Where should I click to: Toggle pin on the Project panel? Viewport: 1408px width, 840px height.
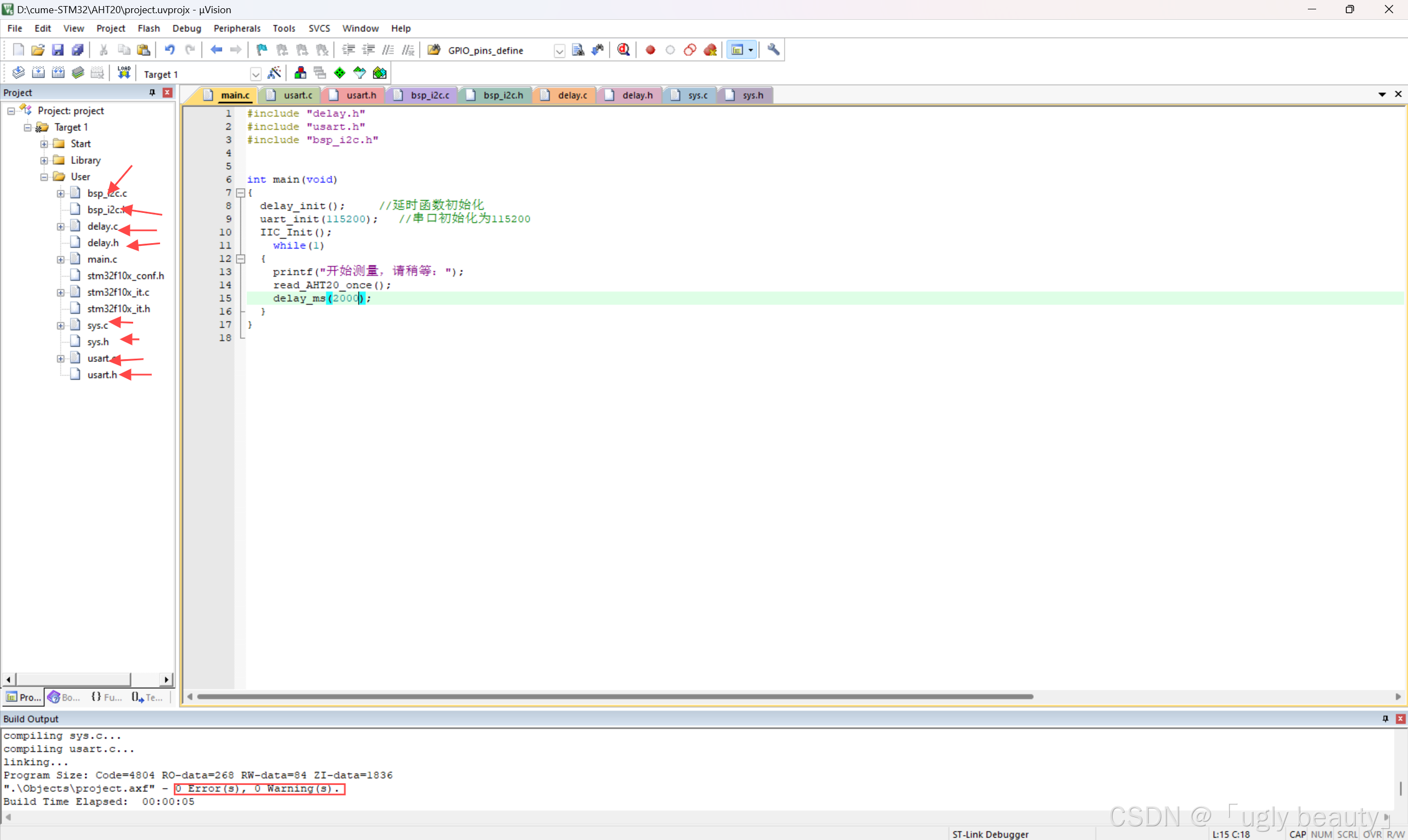coord(152,92)
